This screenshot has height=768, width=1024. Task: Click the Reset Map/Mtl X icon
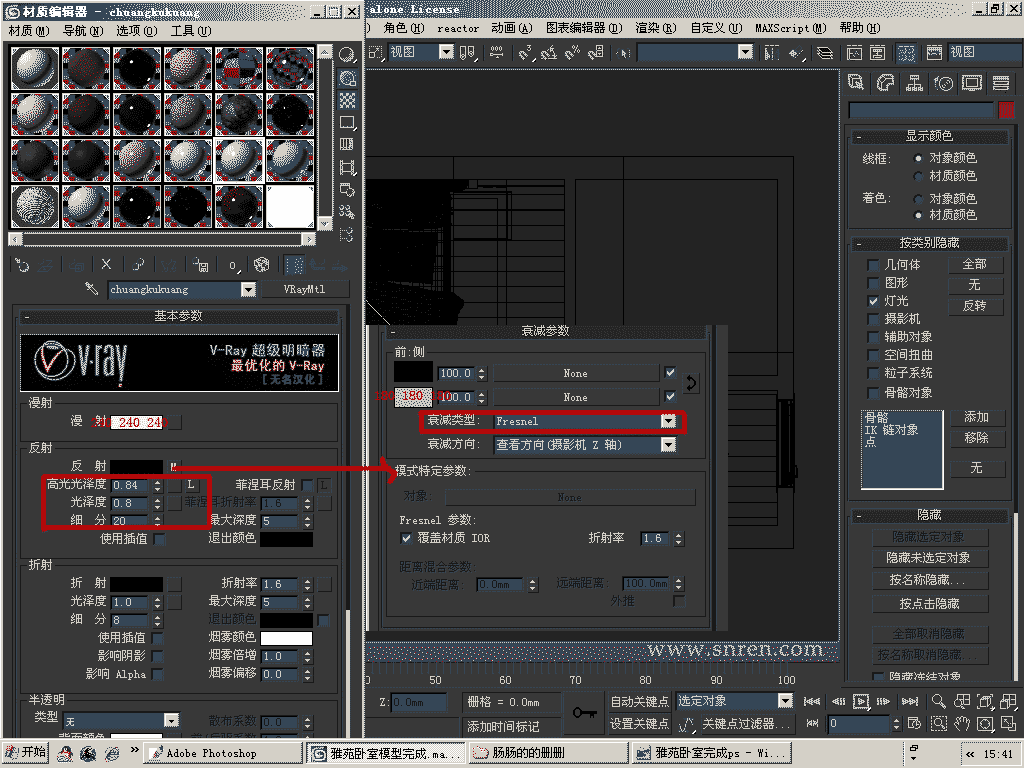point(106,264)
